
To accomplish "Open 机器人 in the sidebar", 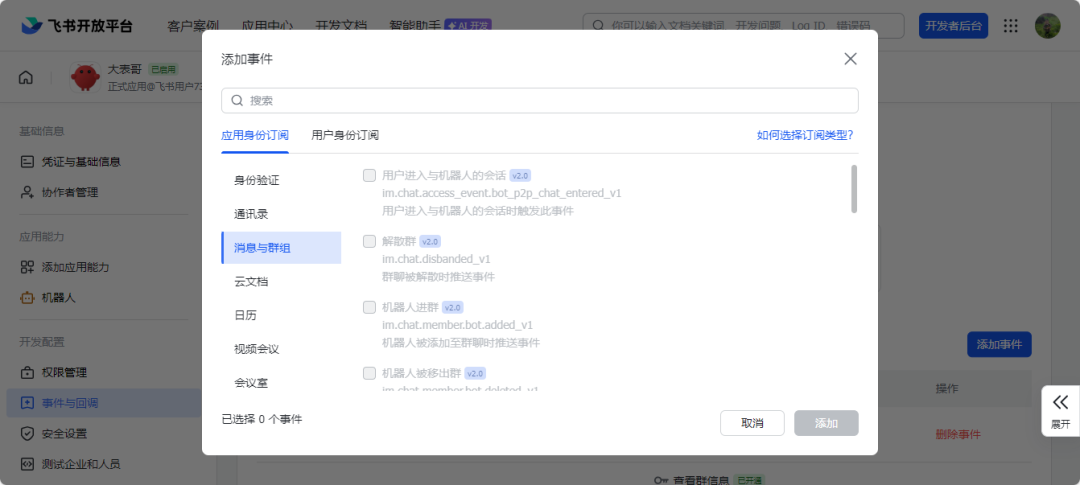I will point(59,298).
